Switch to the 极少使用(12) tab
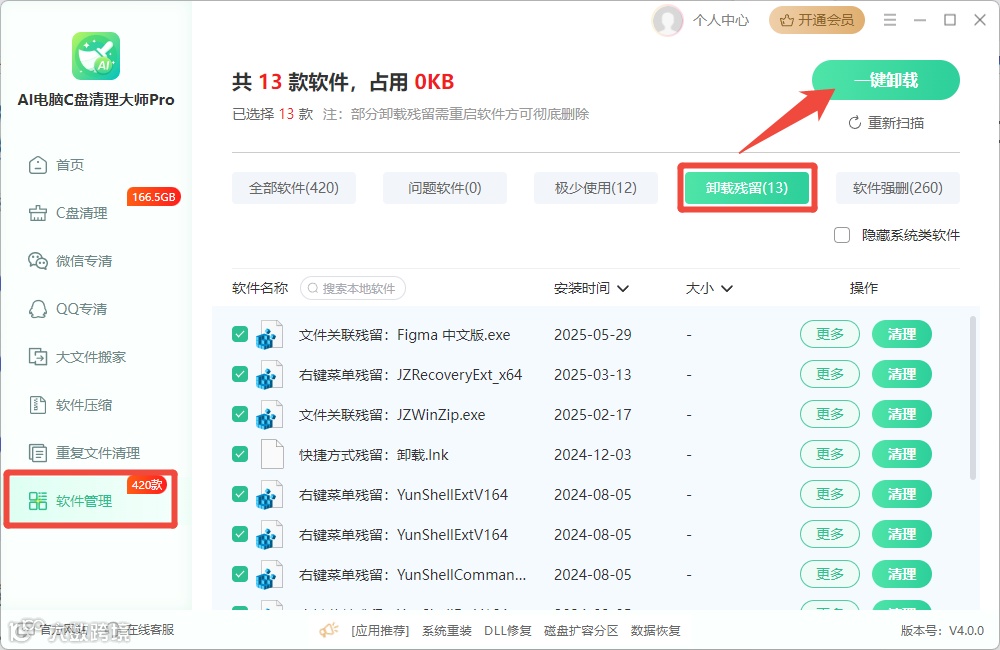Screen dimensions: 1000x650 [596, 188]
